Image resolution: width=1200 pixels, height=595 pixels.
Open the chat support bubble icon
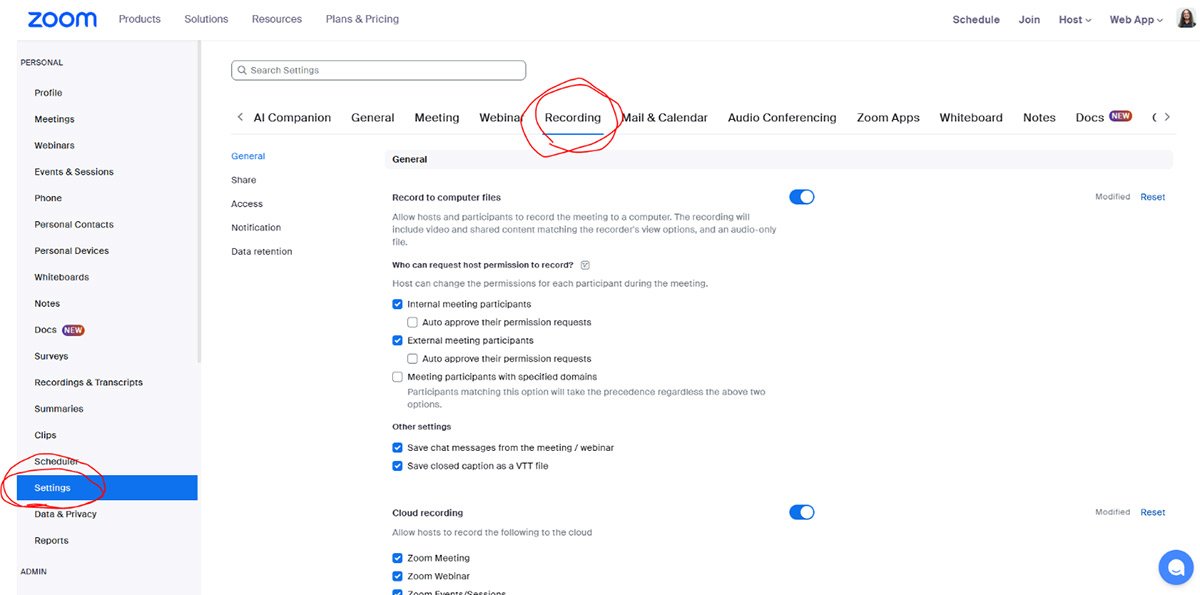click(x=1175, y=567)
